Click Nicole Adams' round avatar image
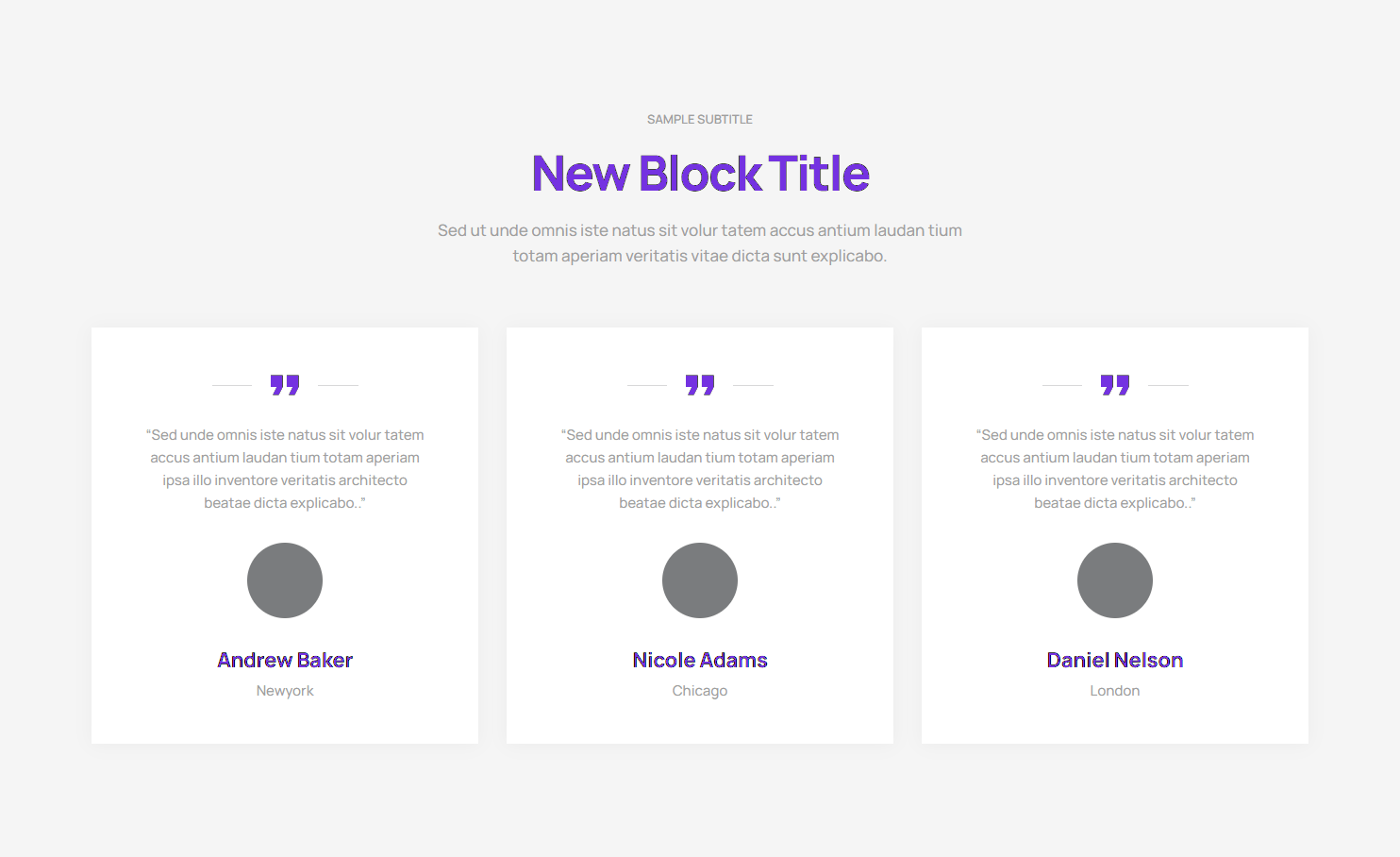 coord(700,580)
